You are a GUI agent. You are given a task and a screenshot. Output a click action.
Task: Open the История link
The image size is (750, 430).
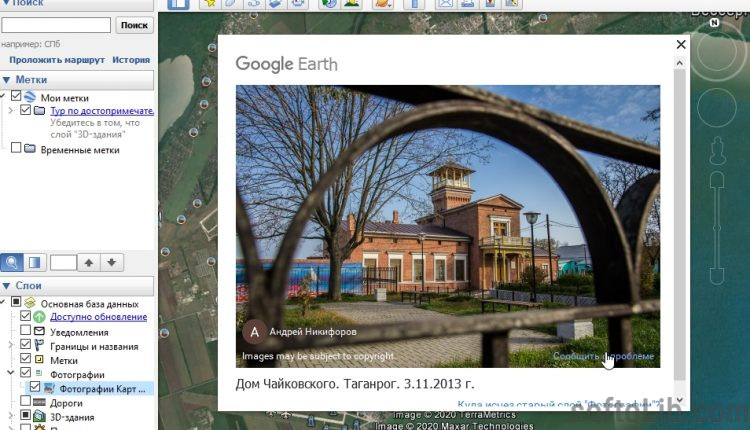[131, 60]
